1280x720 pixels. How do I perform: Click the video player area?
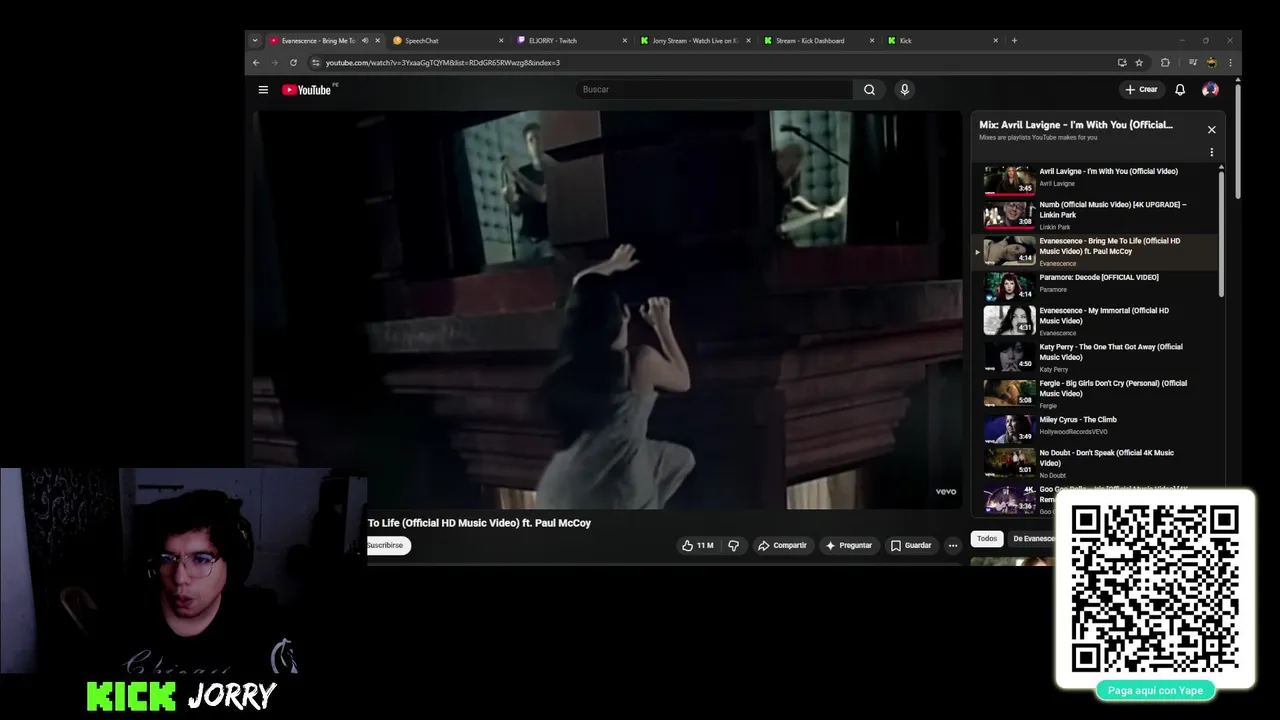click(x=608, y=310)
